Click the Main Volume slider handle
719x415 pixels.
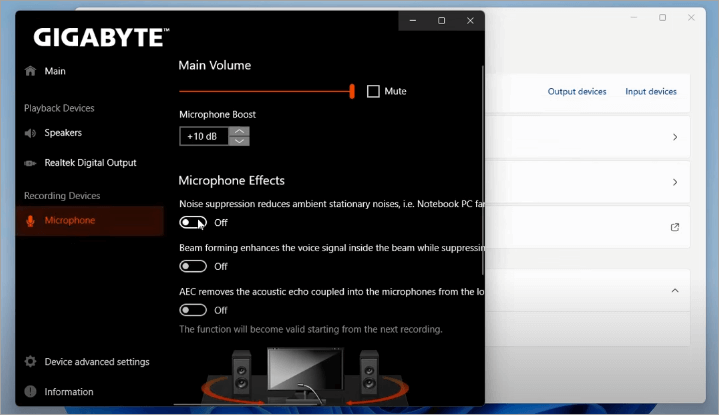[x=352, y=91]
